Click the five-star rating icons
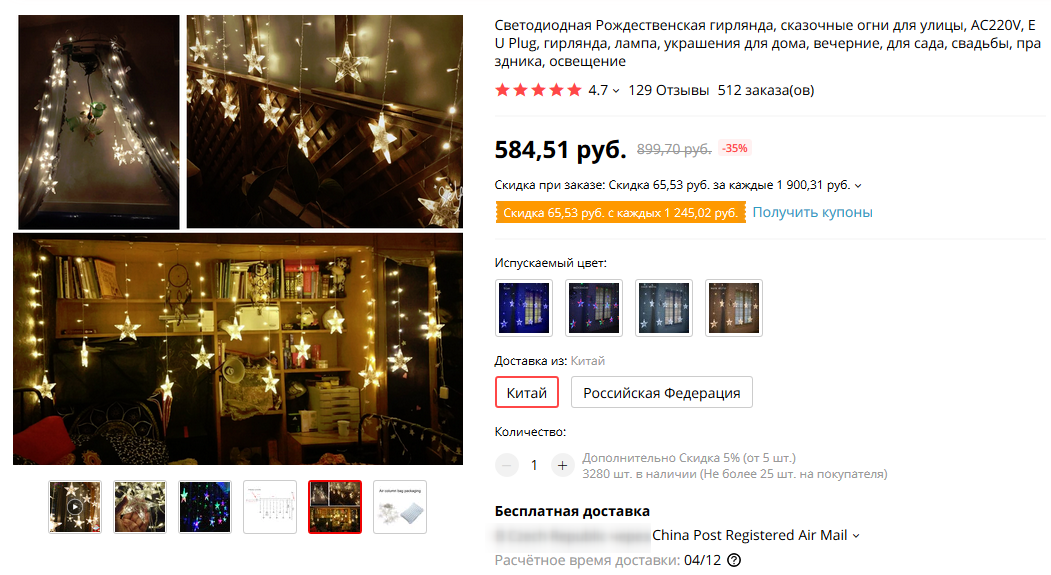The width and height of the screenshot is (1051, 575). [x=538, y=90]
